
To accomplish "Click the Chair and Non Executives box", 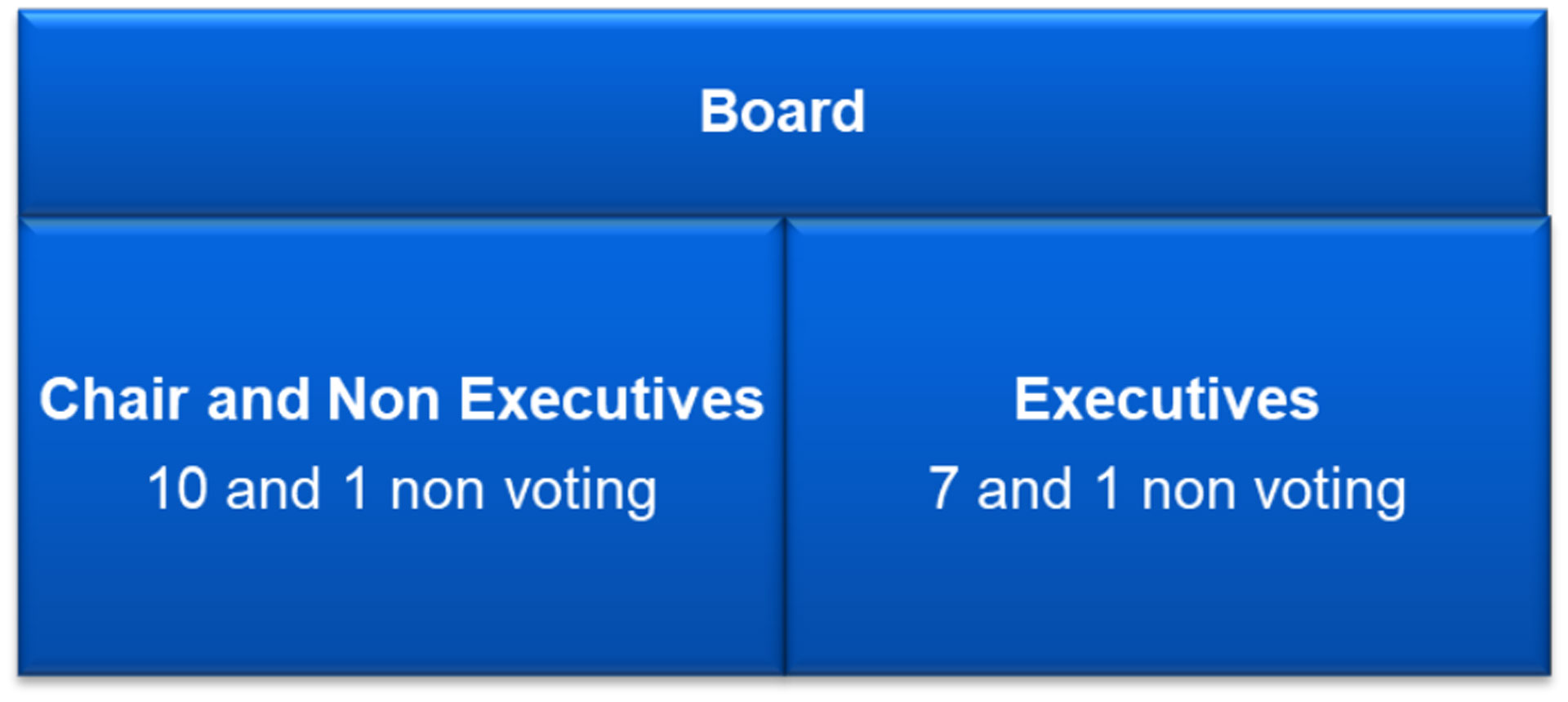I will click(x=401, y=446).
